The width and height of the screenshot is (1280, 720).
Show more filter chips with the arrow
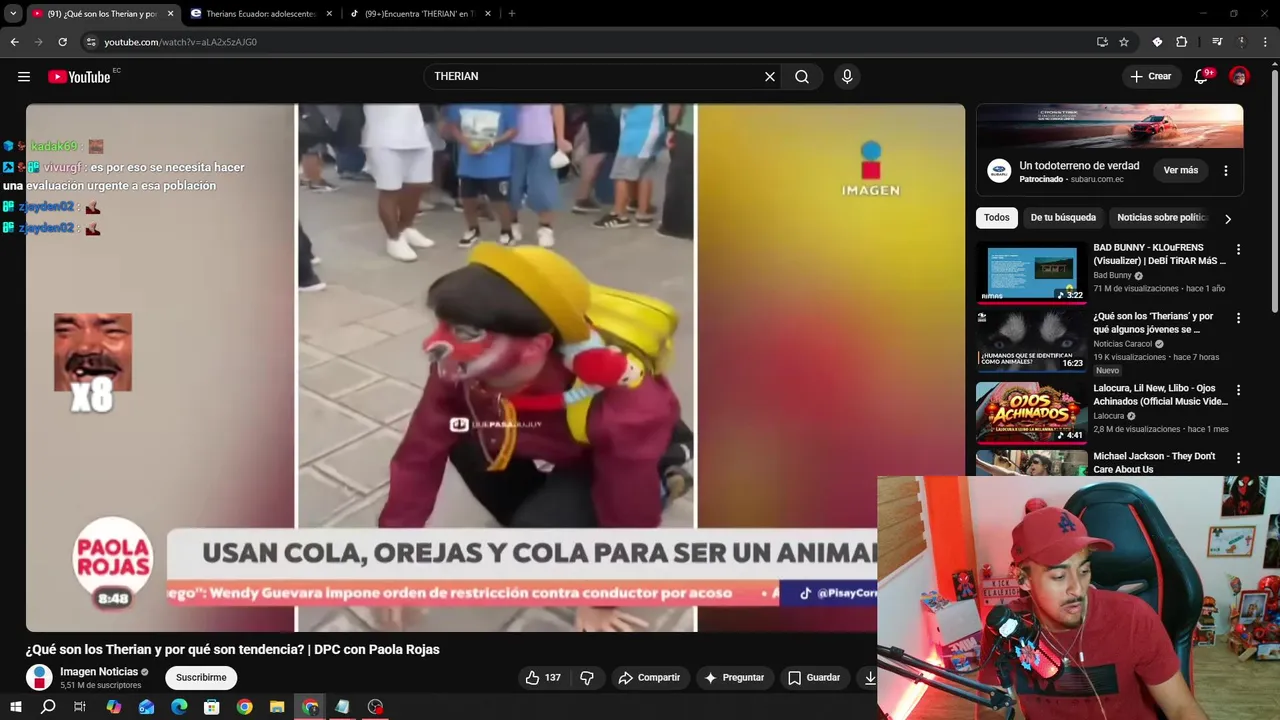[1228, 219]
